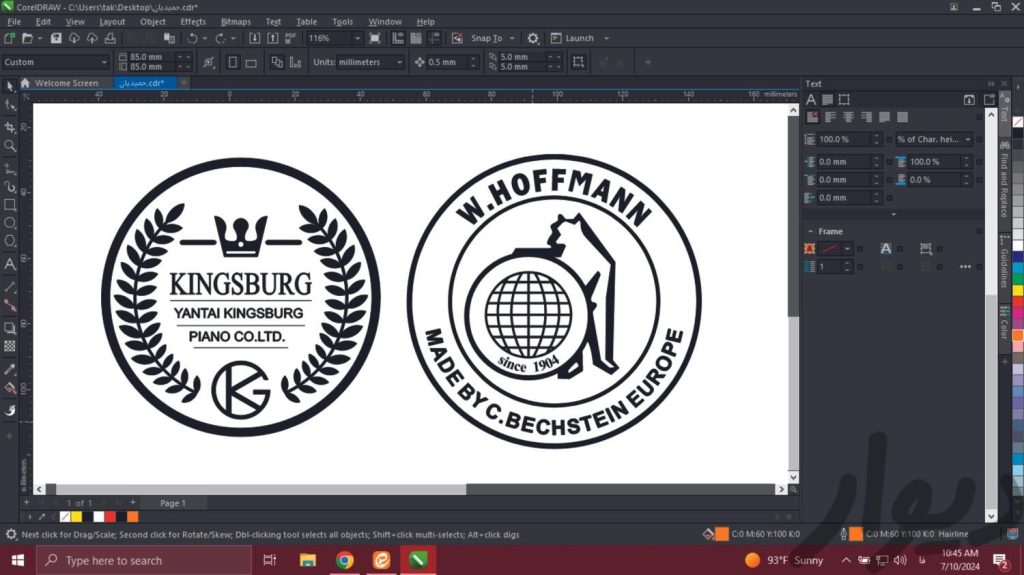
Task: Open the Bitmaps menu
Action: coord(235,22)
